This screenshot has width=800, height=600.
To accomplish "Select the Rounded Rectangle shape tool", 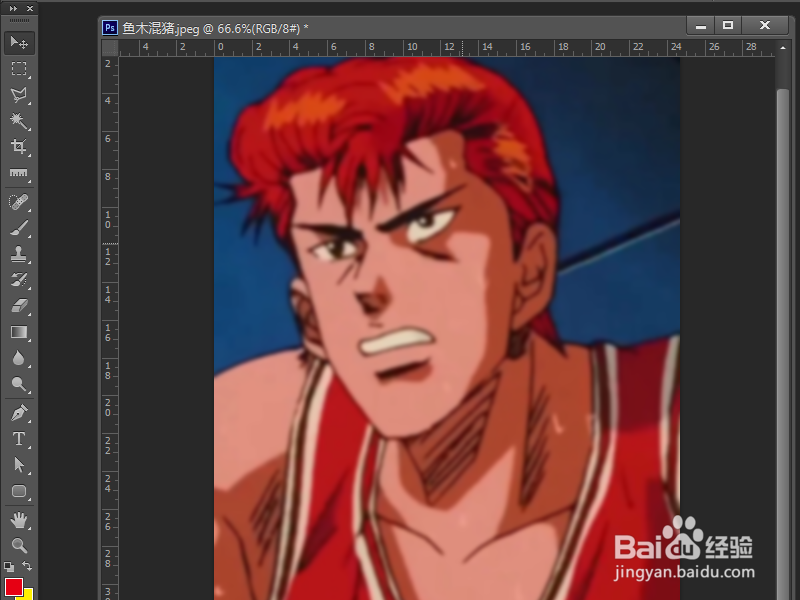I will click(19, 491).
